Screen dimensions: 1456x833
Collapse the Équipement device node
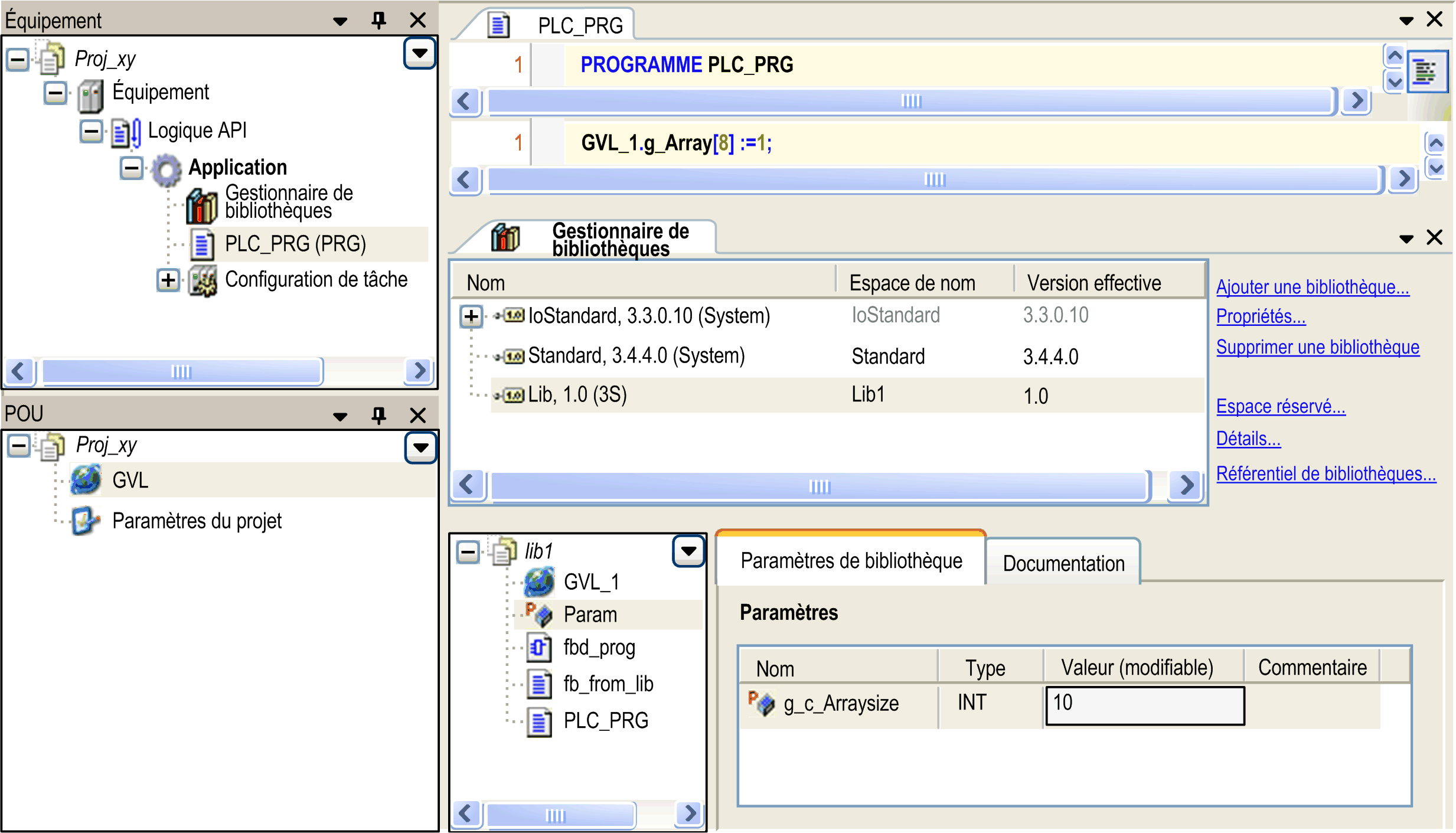(x=56, y=93)
